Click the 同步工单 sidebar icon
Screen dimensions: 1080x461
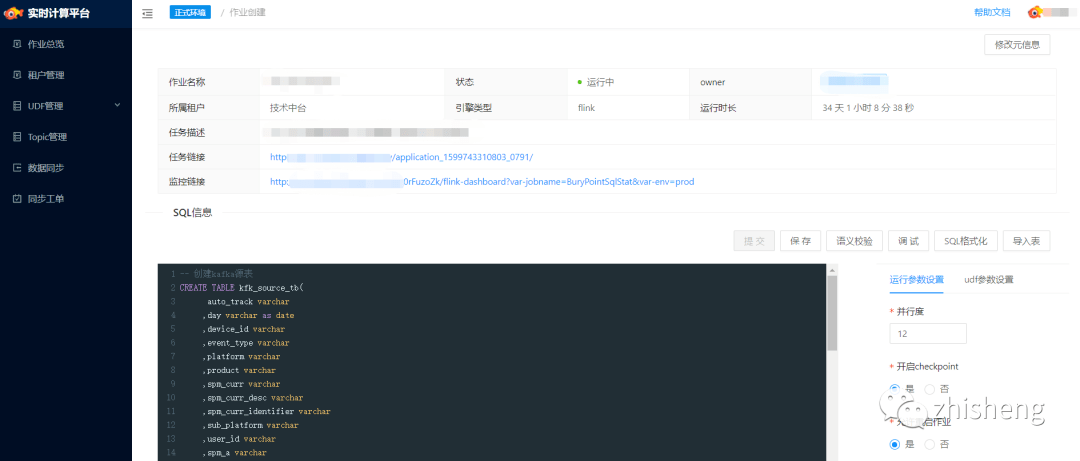pos(17,199)
